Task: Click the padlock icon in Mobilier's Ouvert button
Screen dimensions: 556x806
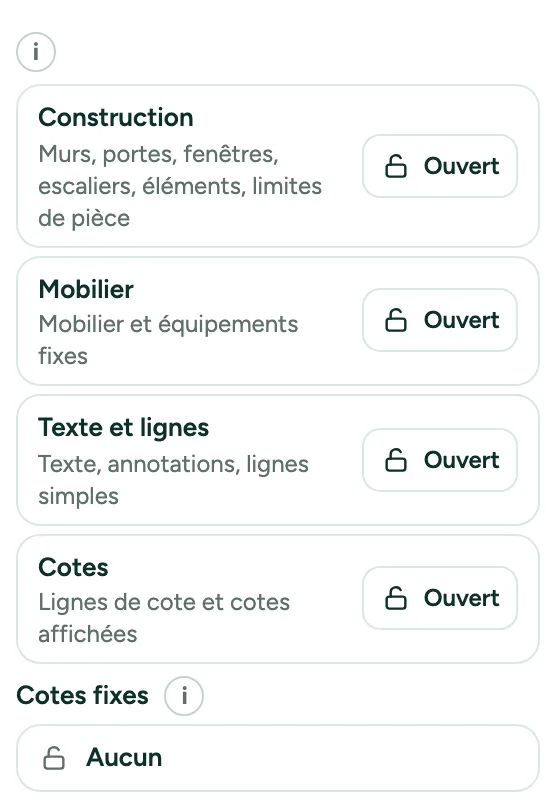Action: tap(396, 320)
